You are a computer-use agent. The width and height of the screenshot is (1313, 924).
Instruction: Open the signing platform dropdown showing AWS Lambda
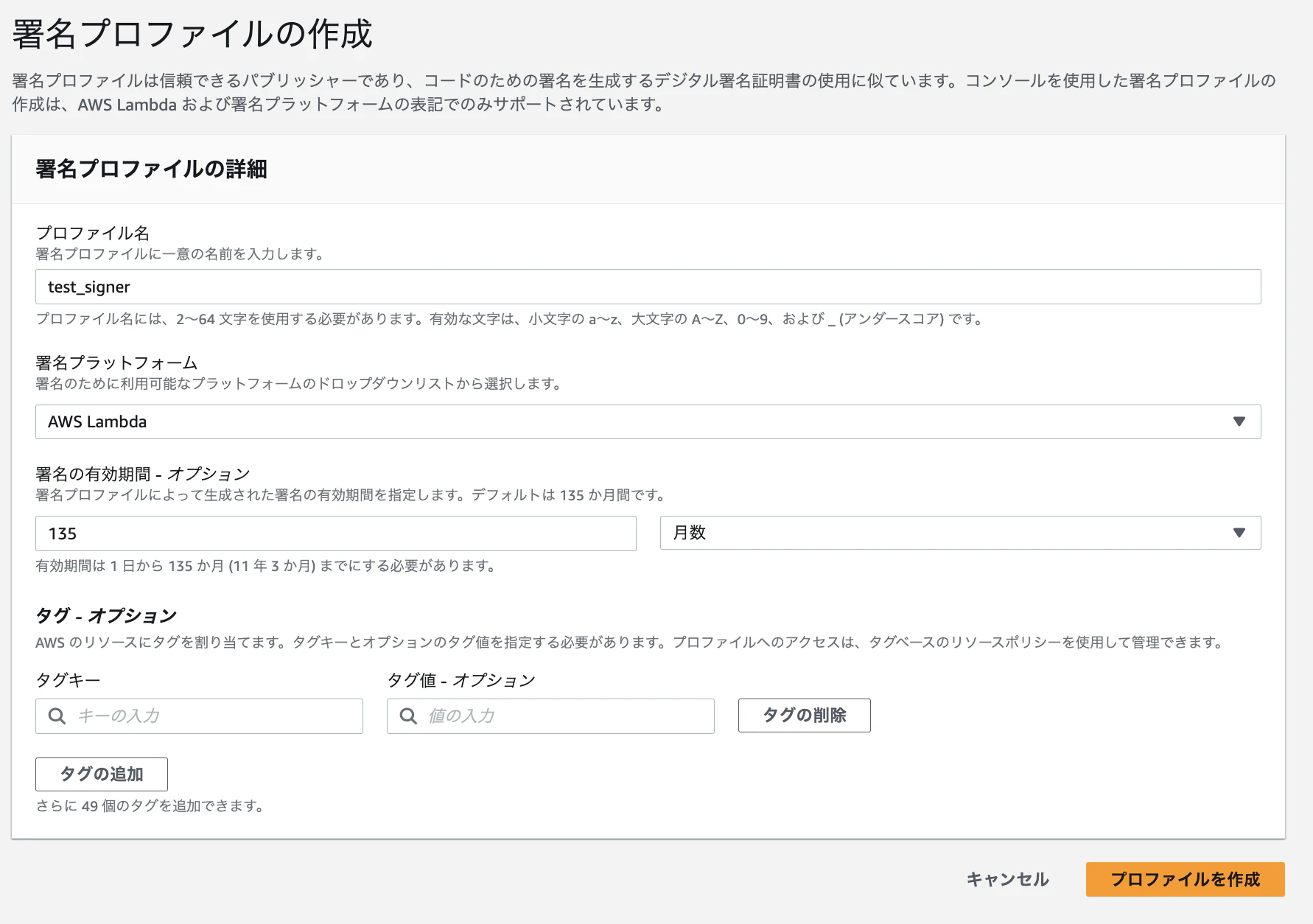click(x=648, y=421)
